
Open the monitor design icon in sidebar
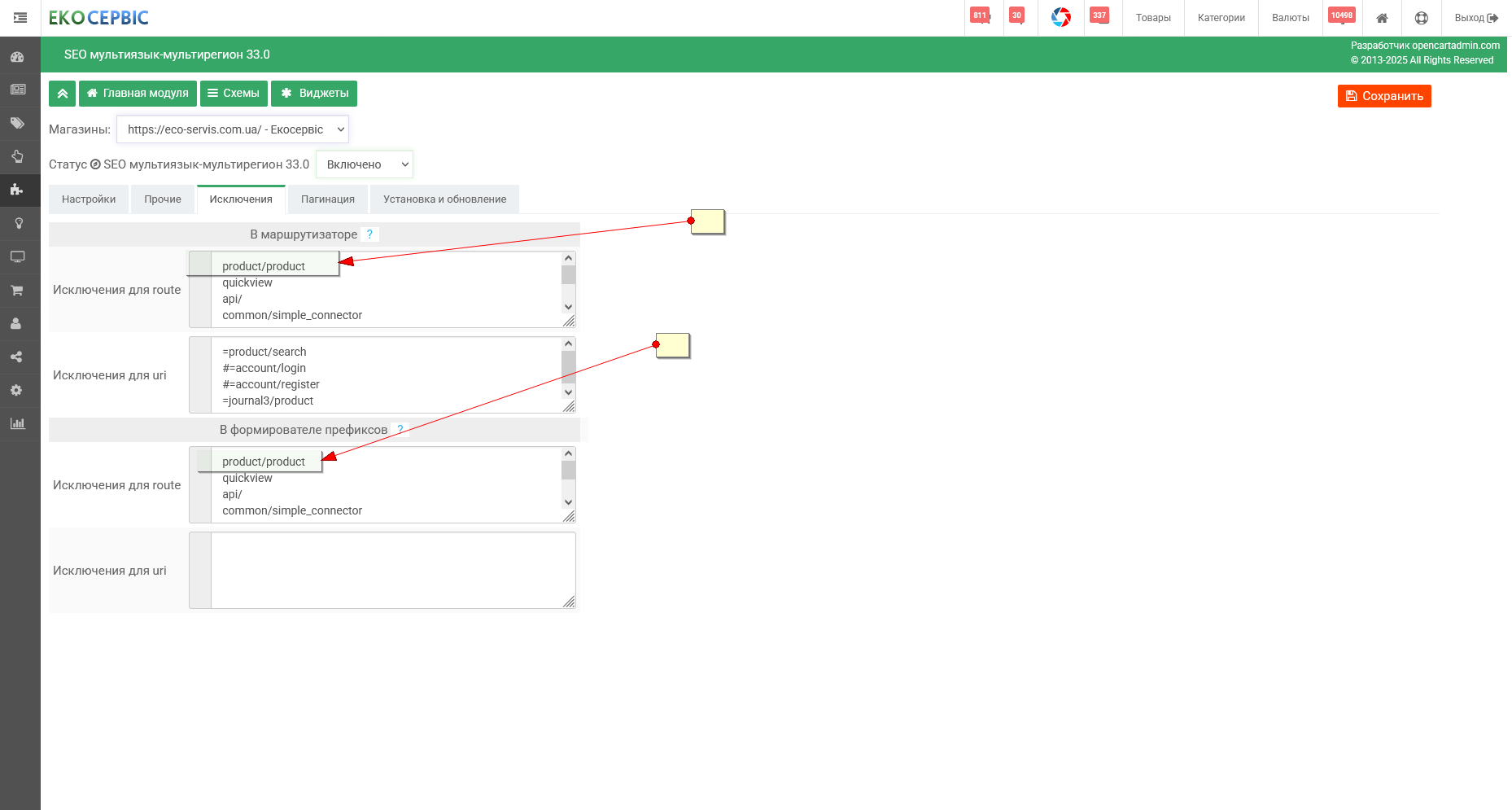click(x=17, y=256)
